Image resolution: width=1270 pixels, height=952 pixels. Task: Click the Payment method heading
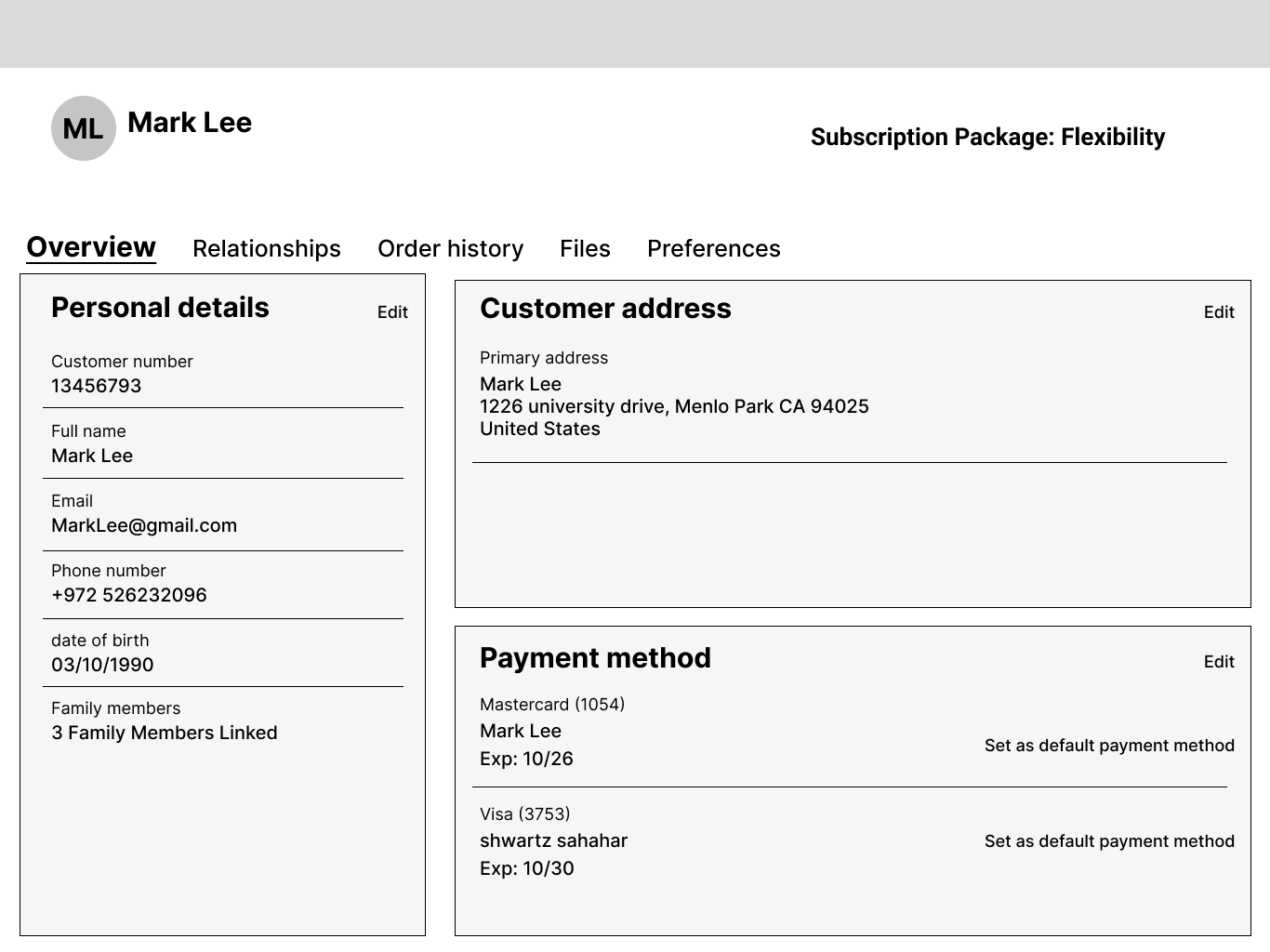click(x=595, y=658)
